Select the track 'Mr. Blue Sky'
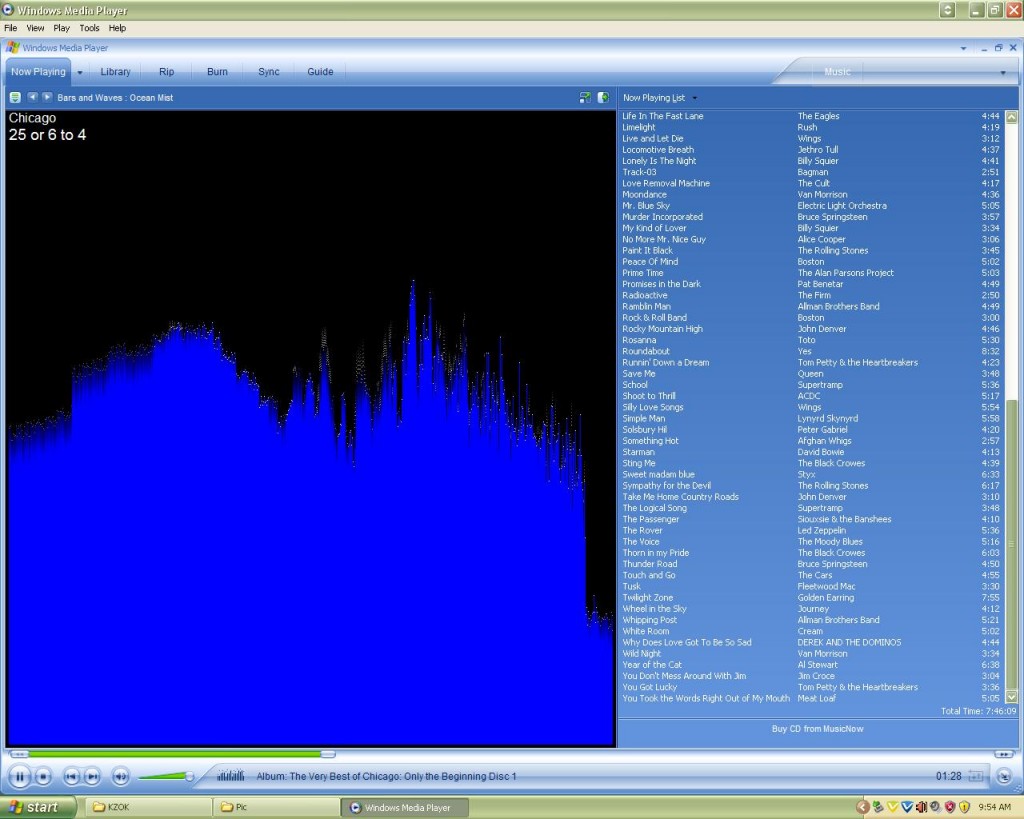Viewport: 1024px width, 819px height. tap(810, 206)
